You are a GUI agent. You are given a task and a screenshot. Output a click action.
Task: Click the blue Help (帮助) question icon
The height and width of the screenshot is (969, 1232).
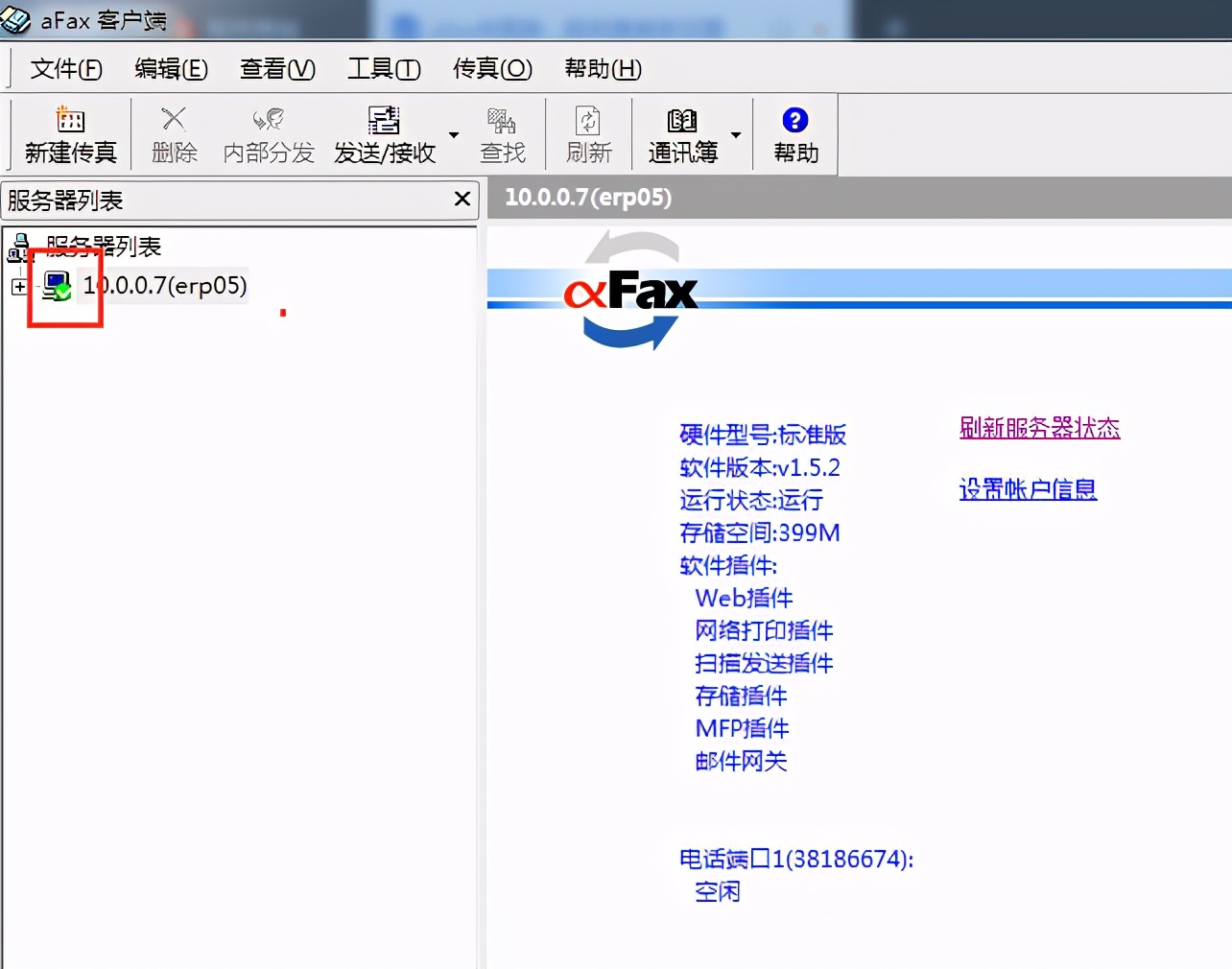pos(795,120)
